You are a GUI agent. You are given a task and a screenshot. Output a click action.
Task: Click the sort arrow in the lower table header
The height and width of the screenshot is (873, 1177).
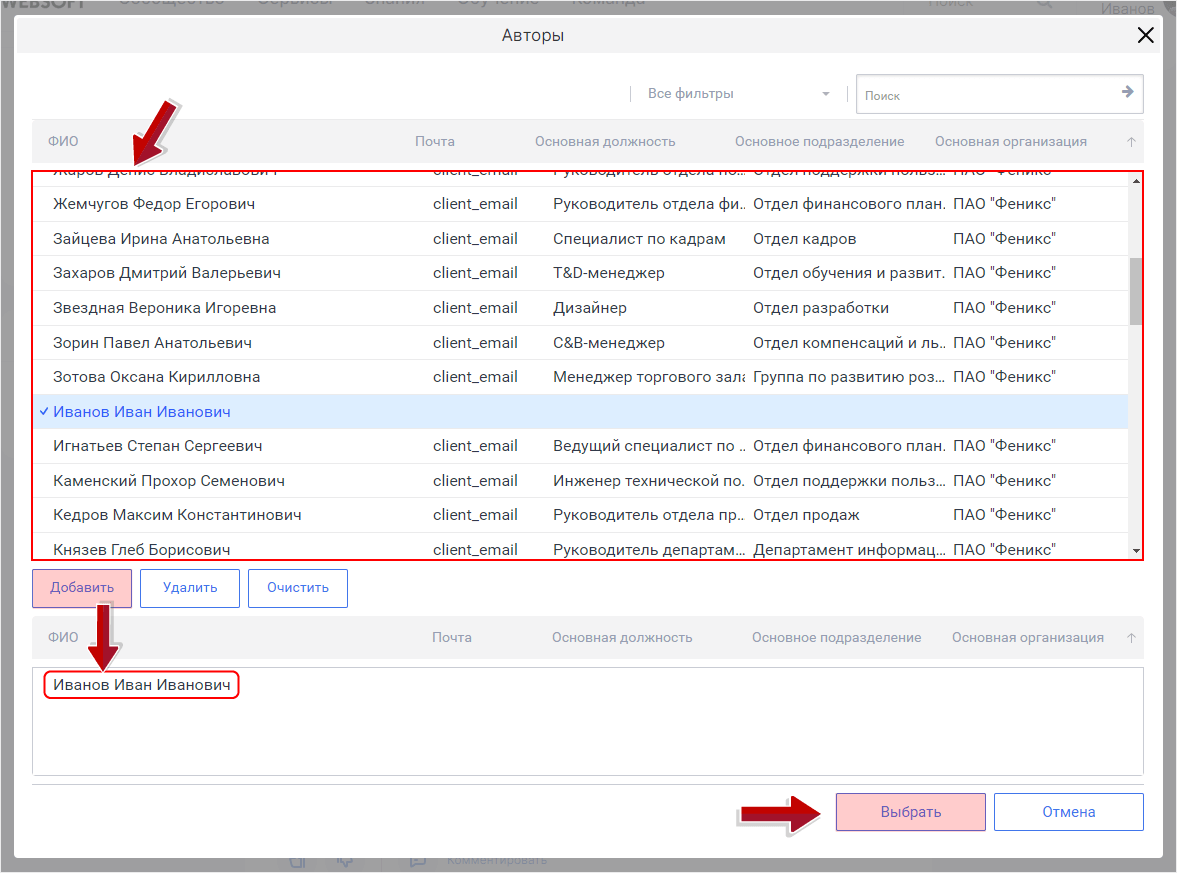[x=1131, y=637]
